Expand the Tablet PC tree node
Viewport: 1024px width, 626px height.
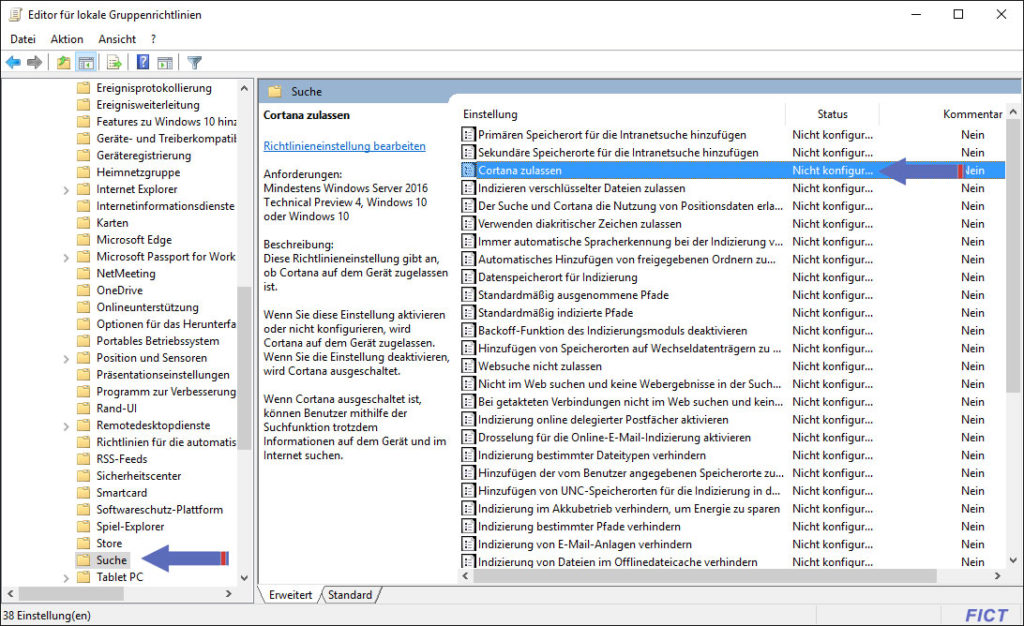point(65,578)
